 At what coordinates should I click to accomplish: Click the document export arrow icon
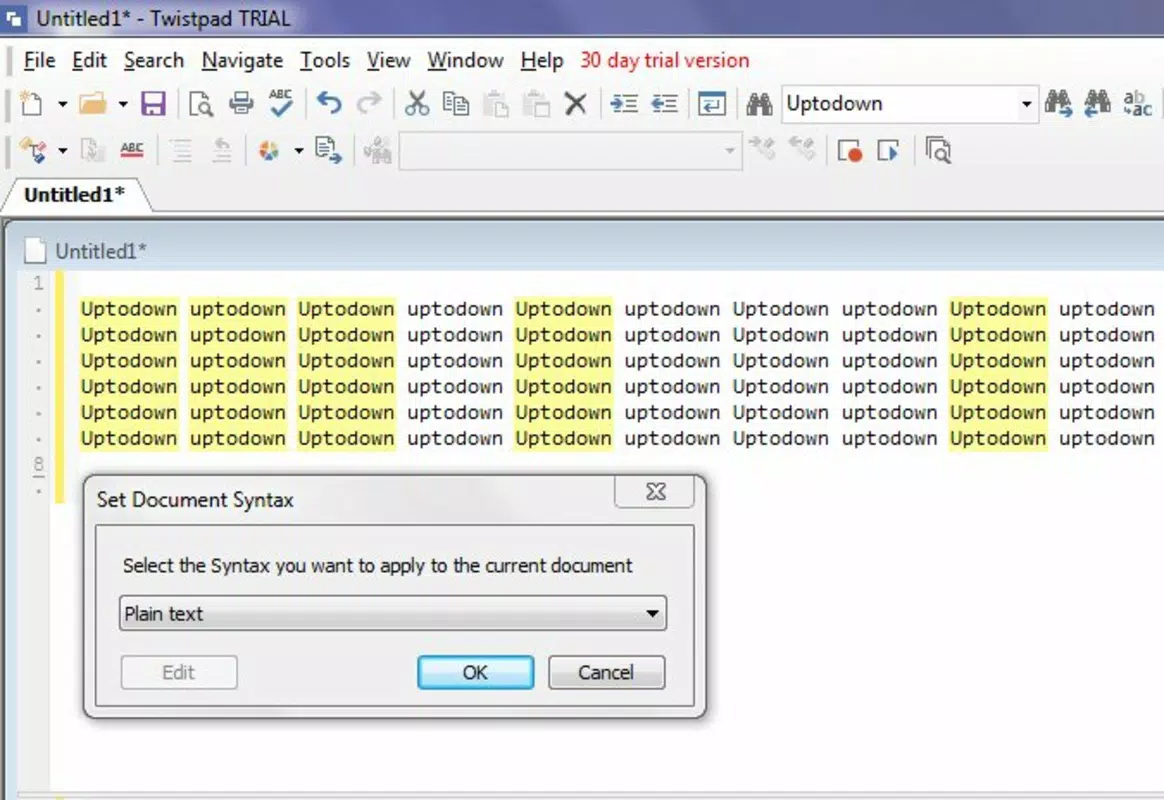pos(328,151)
